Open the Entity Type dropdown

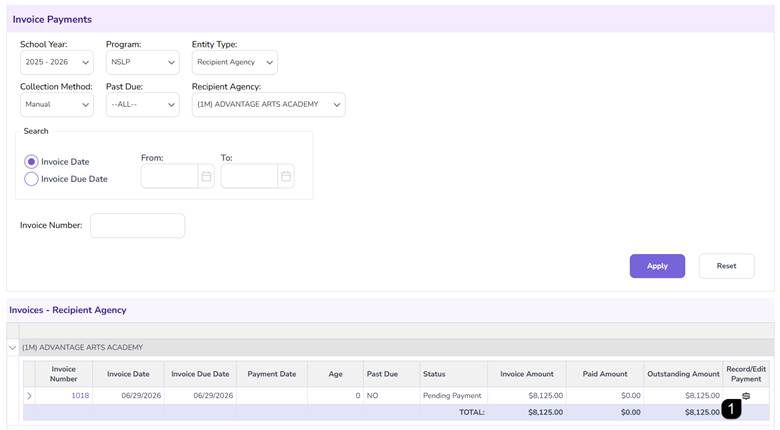click(x=235, y=62)
